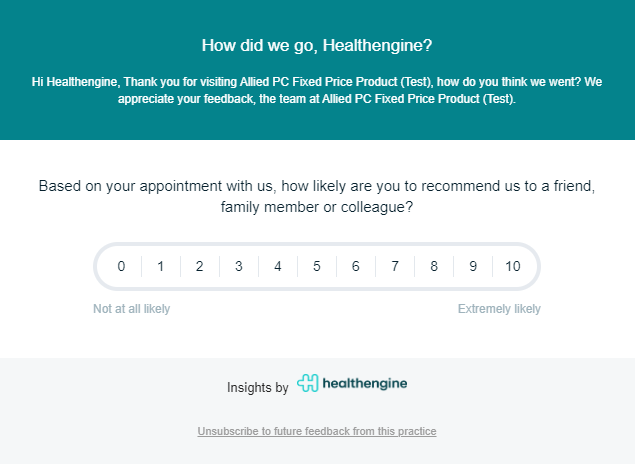The height and width of the screenshot is (464, 635).
Task: Select rating 0 on the scale
Action: (x=121, y=266)
